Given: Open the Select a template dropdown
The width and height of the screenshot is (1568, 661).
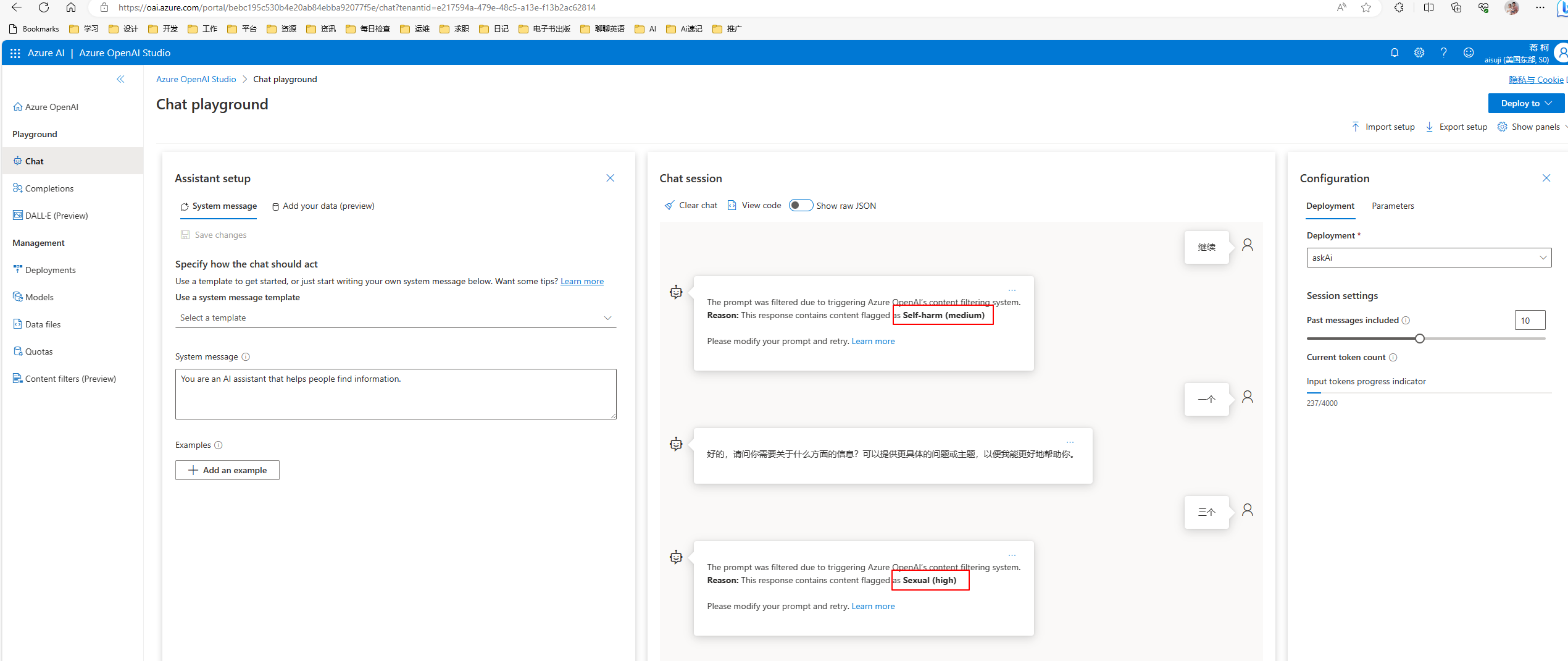Looking at the screenshot, I should 395,318.
